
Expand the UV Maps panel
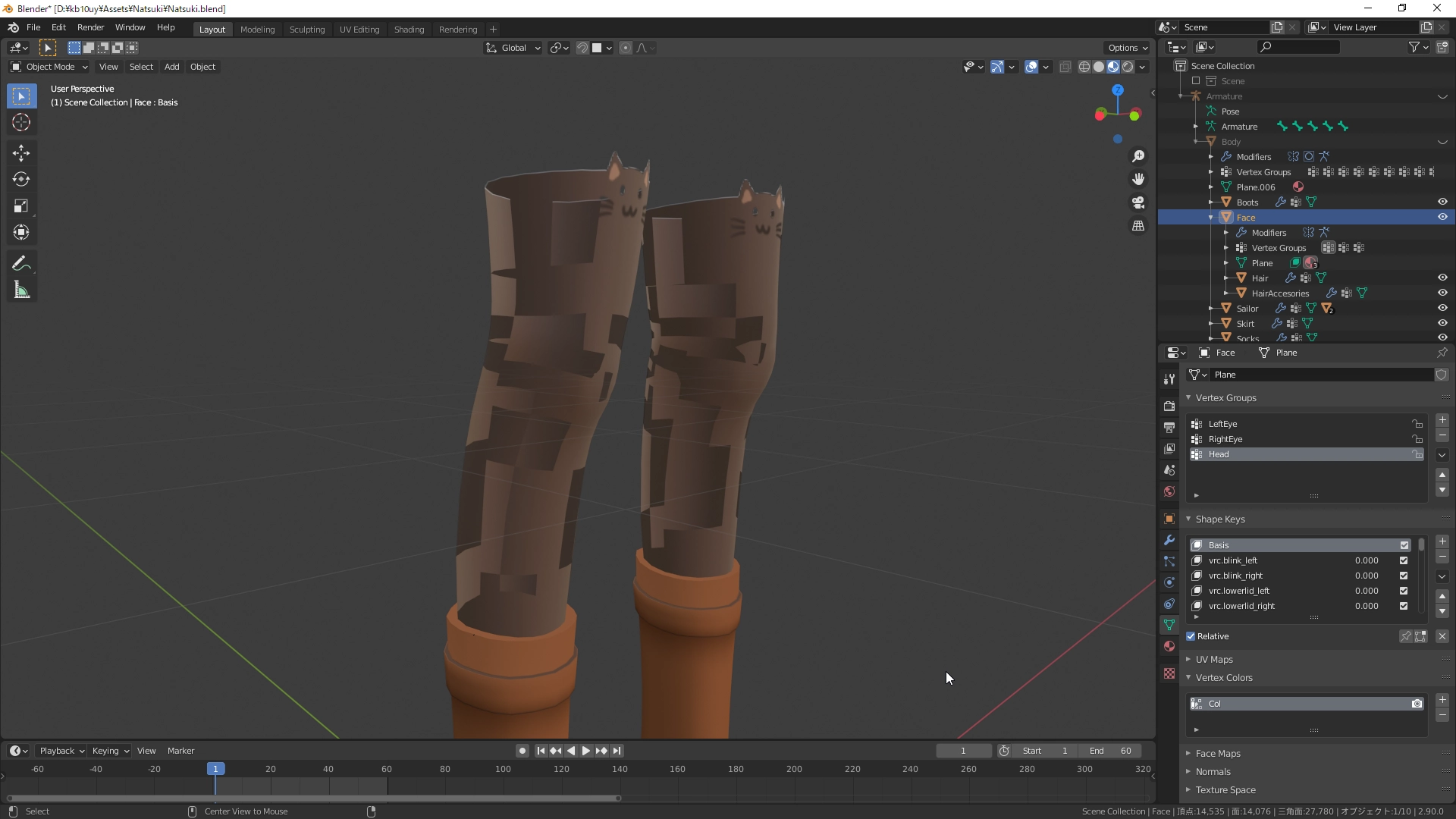(1214, 660)
